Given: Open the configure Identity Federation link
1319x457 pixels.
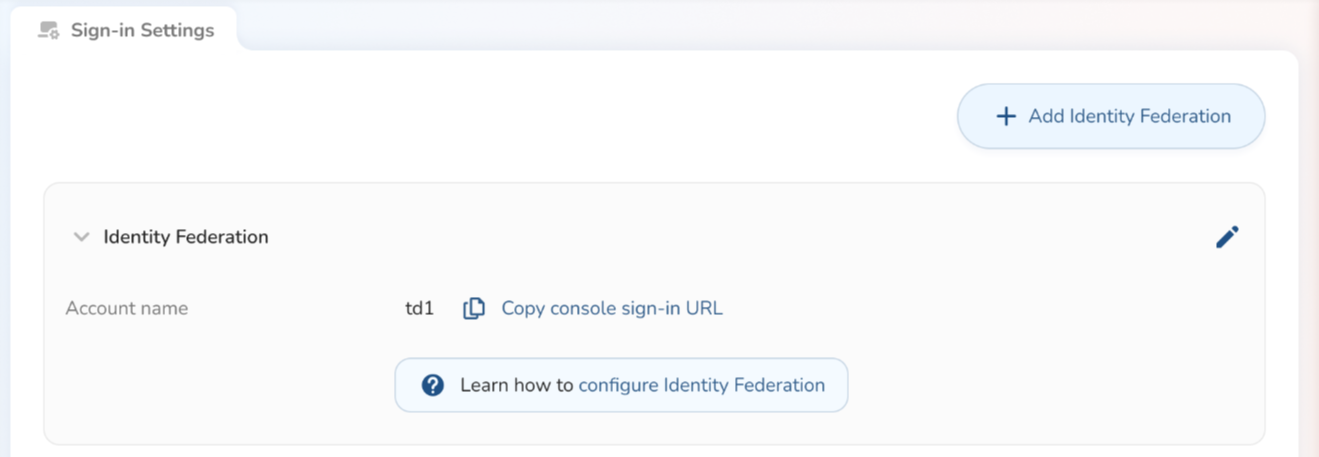Looking at the screenshot, I should pos(702,385).
